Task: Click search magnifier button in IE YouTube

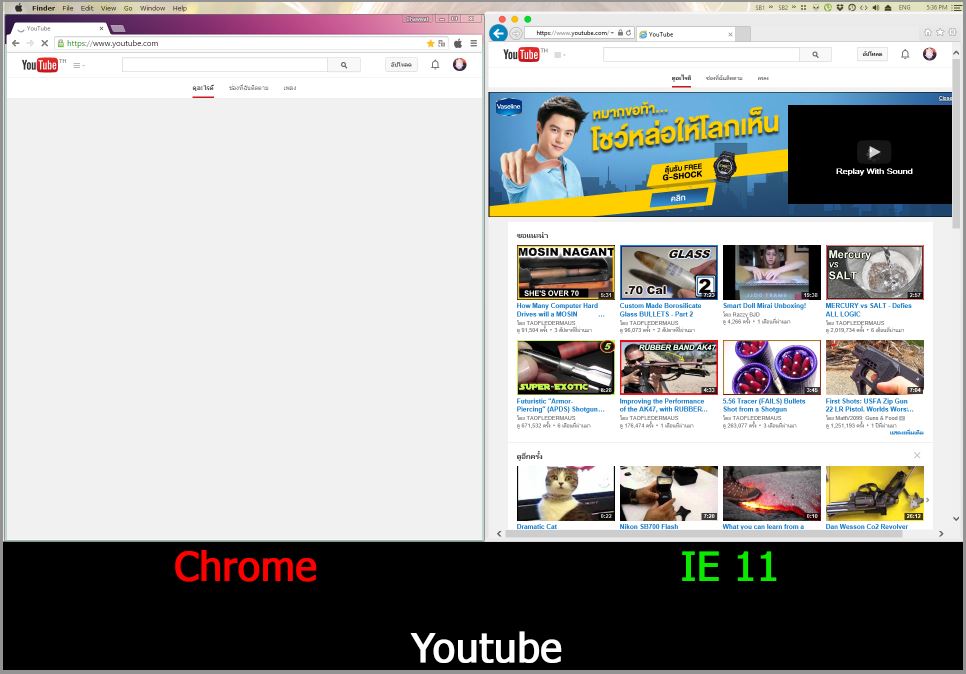Action: [x=815, y=54]
